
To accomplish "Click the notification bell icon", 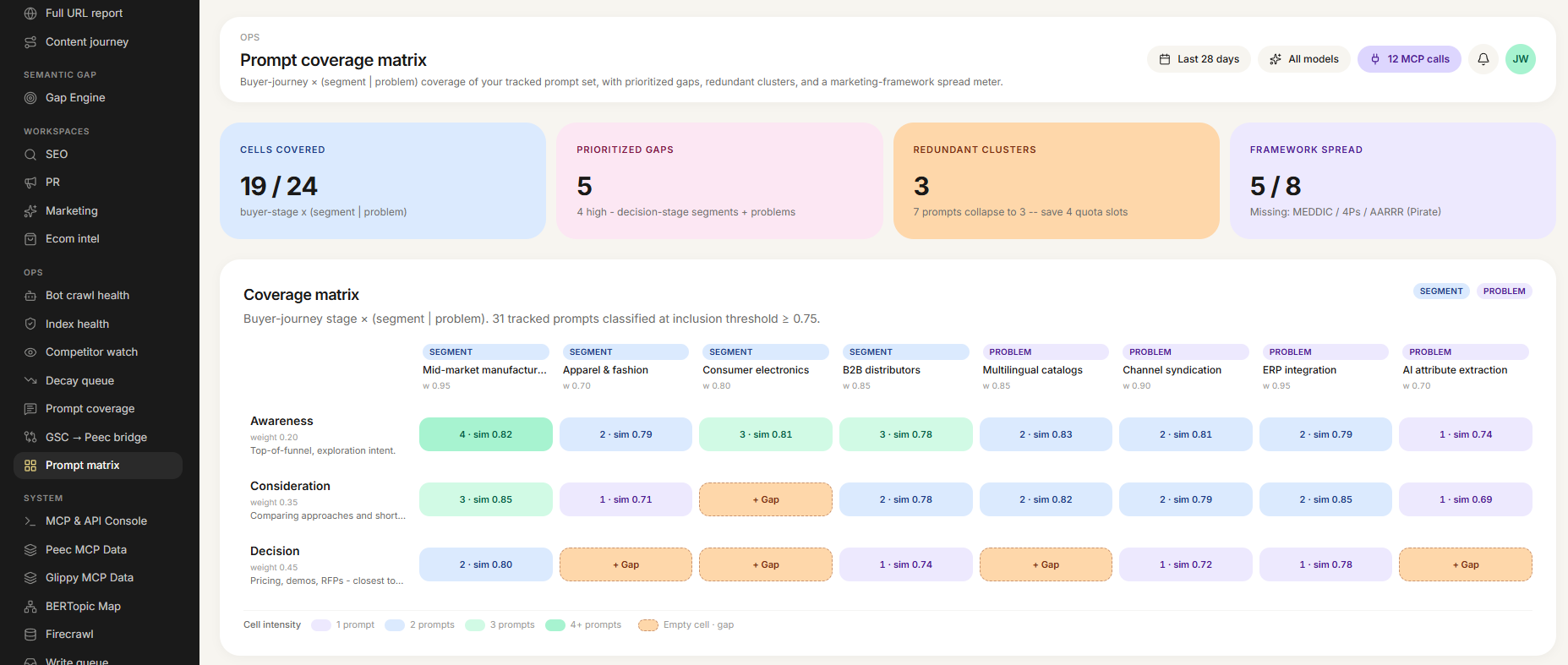I will (x=1483, y=59).
